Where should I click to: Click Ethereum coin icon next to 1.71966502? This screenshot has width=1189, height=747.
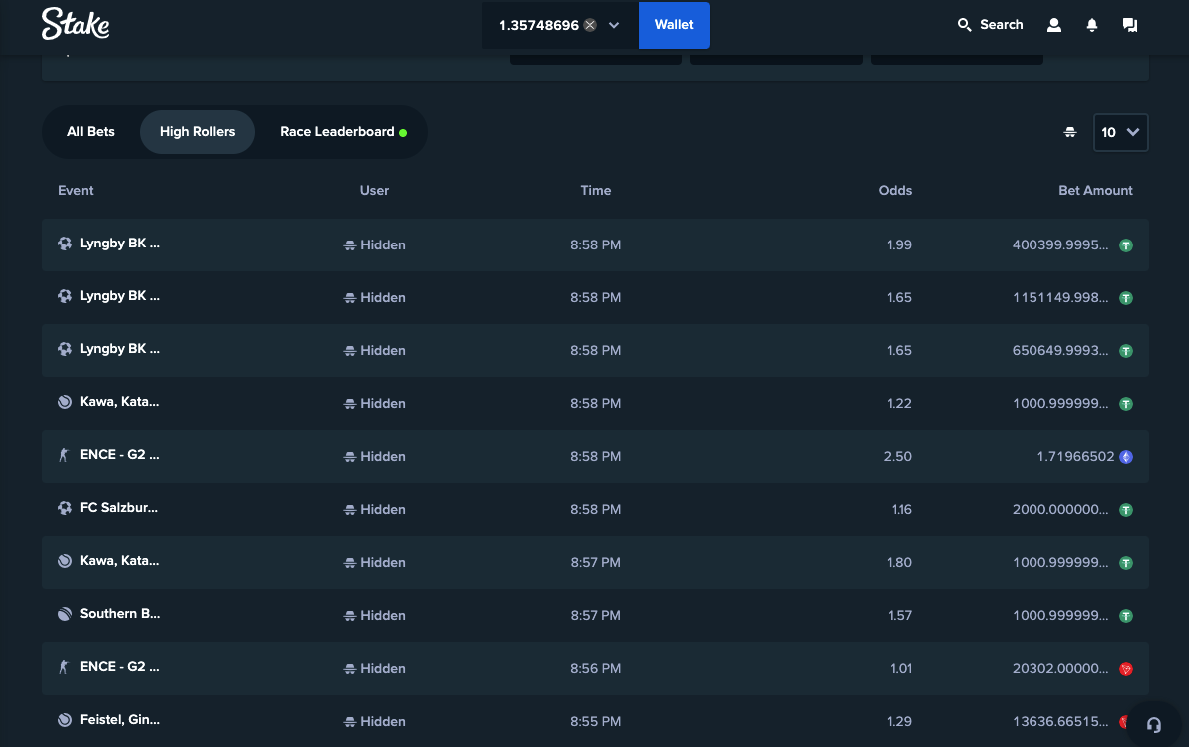pyautogui.click(x=1126, y=457)
